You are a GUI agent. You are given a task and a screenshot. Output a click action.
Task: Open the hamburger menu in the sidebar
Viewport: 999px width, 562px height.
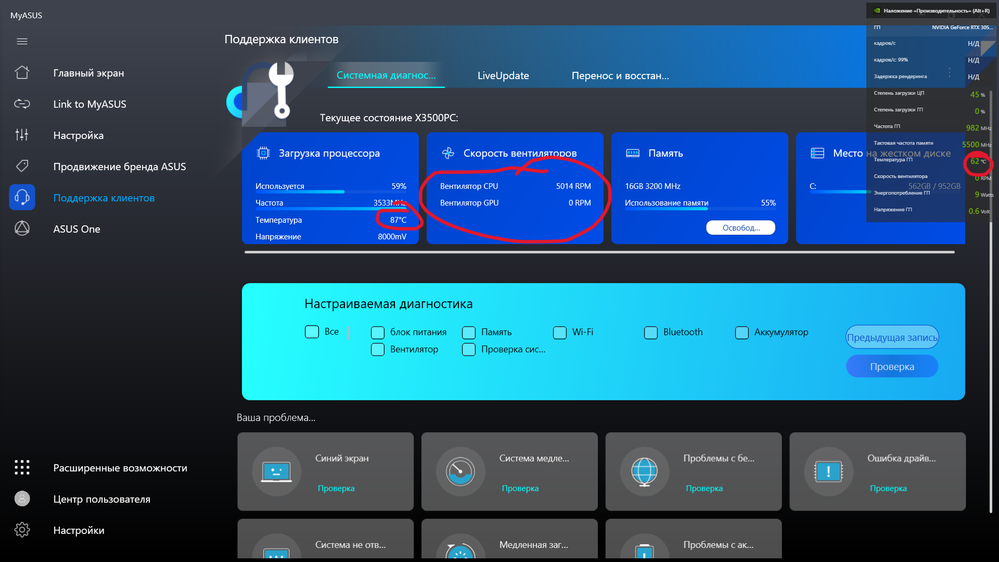pyautogui.click(x=22, y=41)
